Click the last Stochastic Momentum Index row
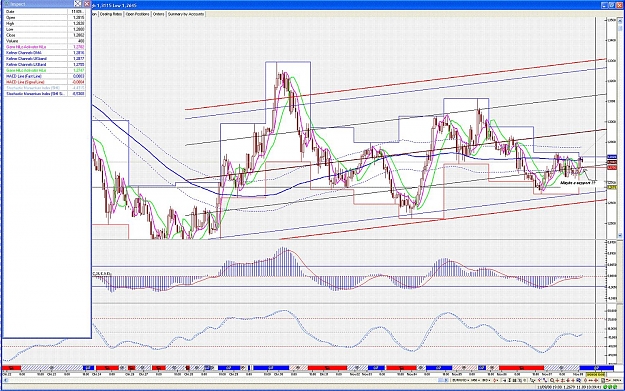This screenshot has height=391, width=625. (45, 94)
